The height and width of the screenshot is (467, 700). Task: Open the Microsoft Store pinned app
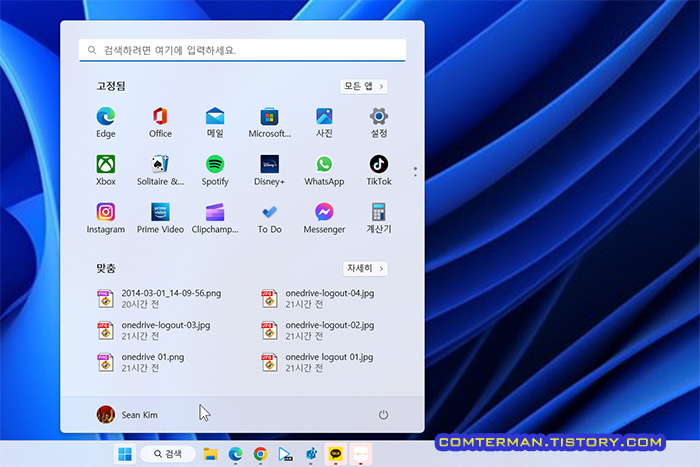click(270, 122)
